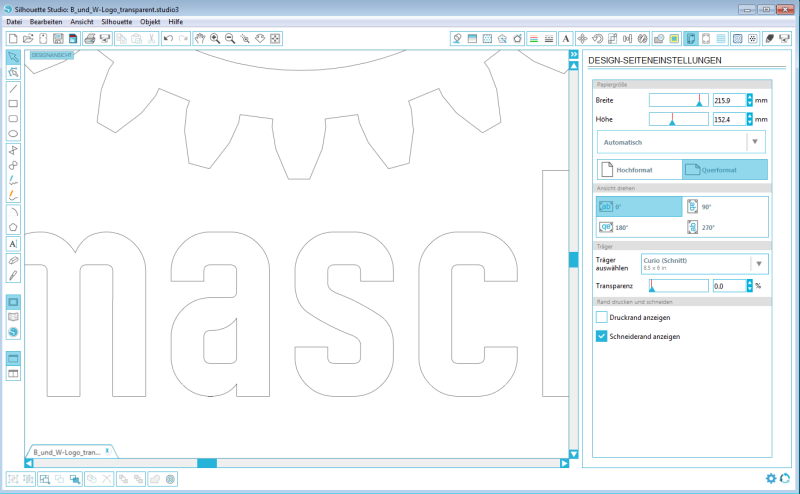
Task: Select the arrow selection tool
Action: 13,57
